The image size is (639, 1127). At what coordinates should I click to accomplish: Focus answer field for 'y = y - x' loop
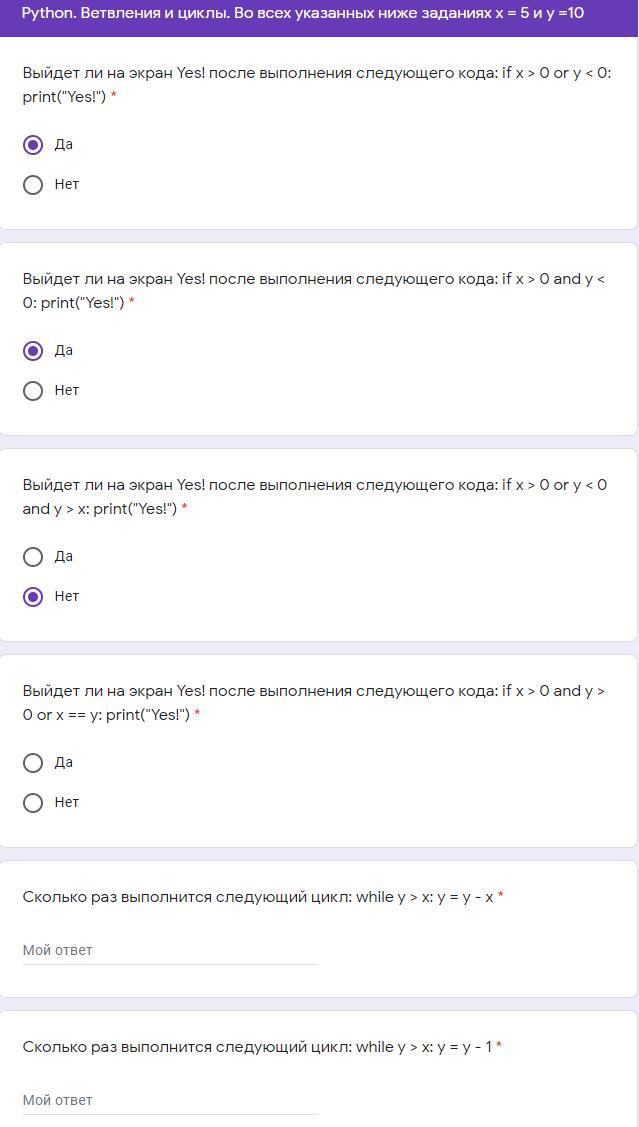(170, 950)
